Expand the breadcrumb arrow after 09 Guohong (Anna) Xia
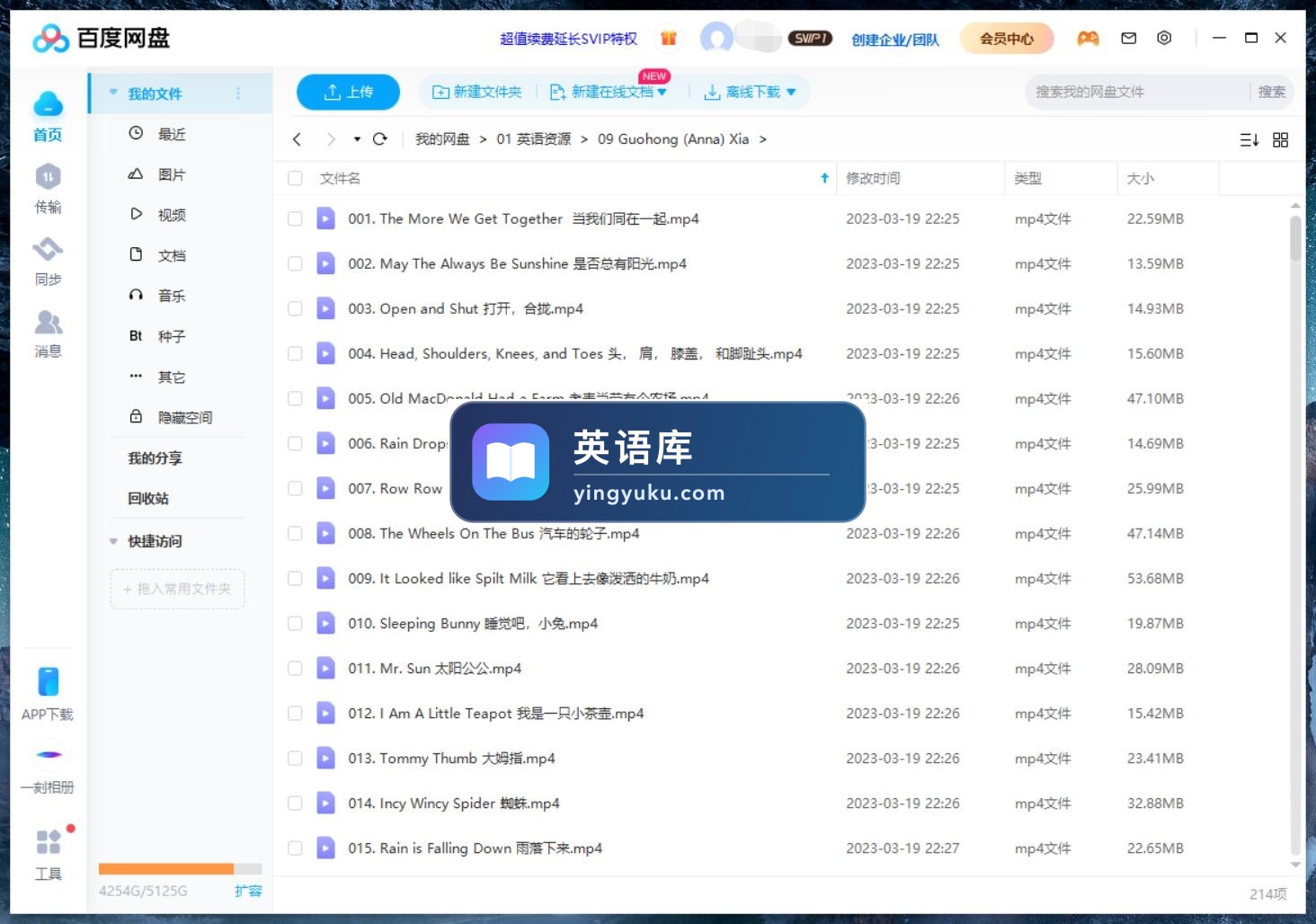The image size is (1316, 924). [x=763, y=139]
